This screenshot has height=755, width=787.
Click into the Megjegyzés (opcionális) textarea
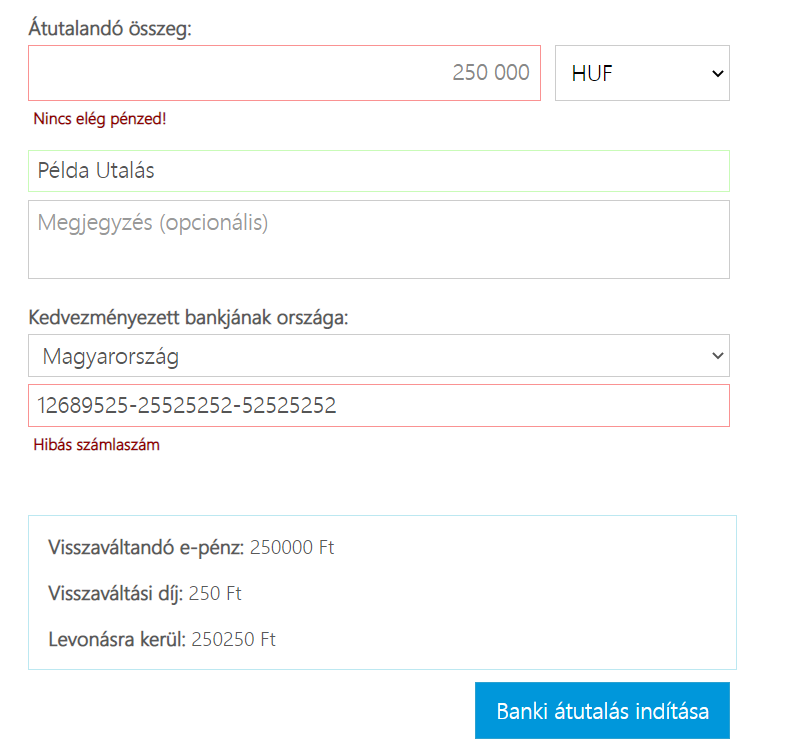(x=379, y=239)
